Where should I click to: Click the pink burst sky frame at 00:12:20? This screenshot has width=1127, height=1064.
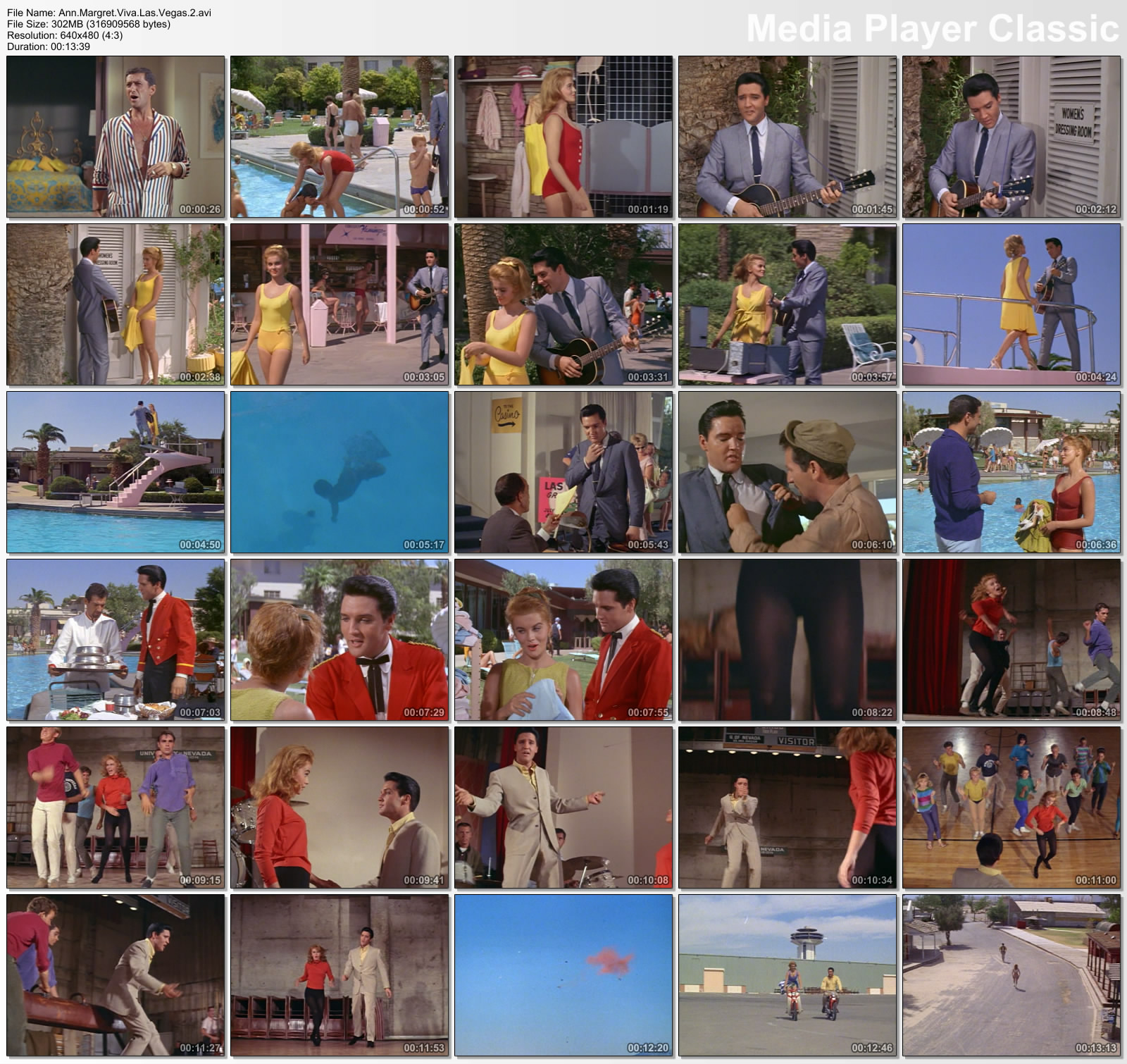563,975
